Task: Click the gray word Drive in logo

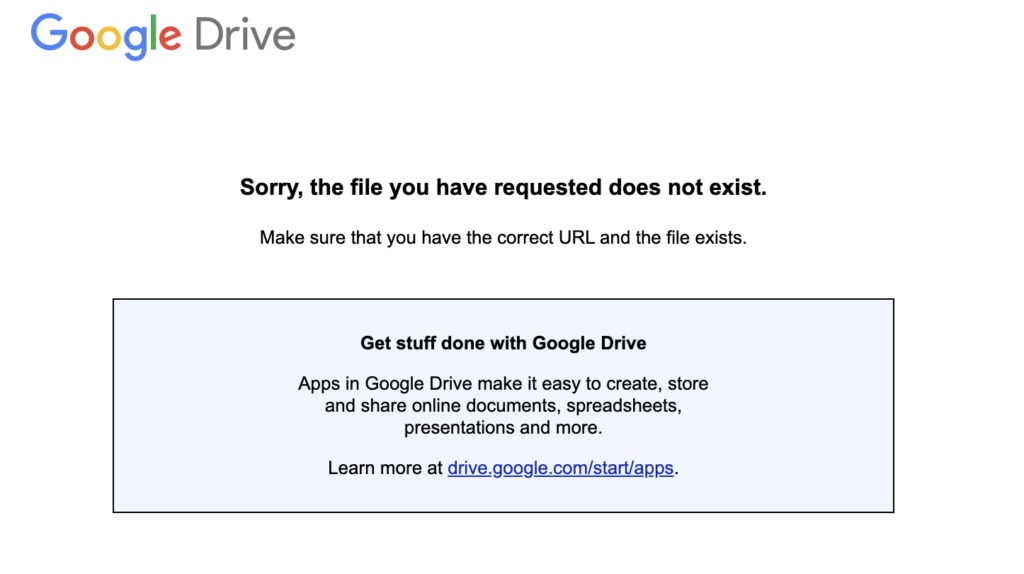Action: tap(245, 35)
